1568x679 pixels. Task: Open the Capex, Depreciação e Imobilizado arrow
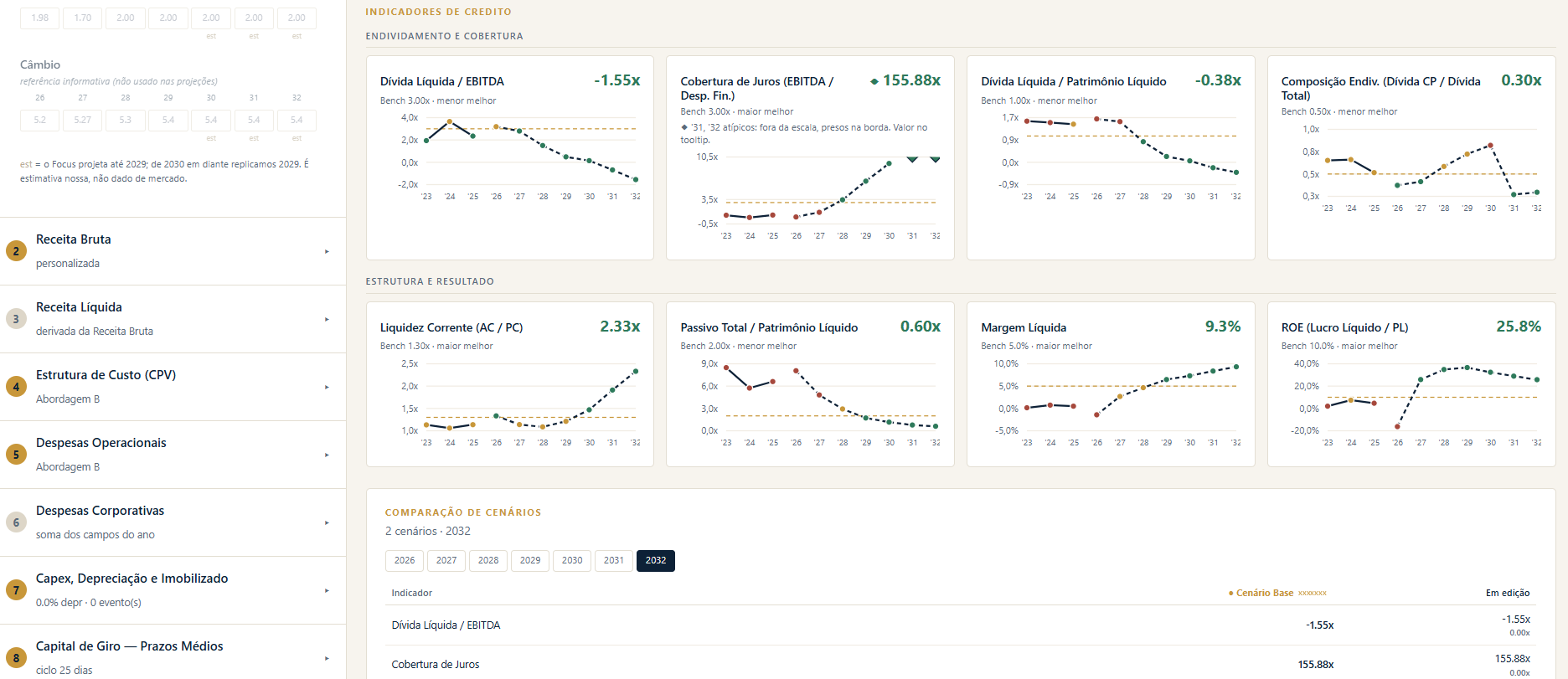coord(327,590)
